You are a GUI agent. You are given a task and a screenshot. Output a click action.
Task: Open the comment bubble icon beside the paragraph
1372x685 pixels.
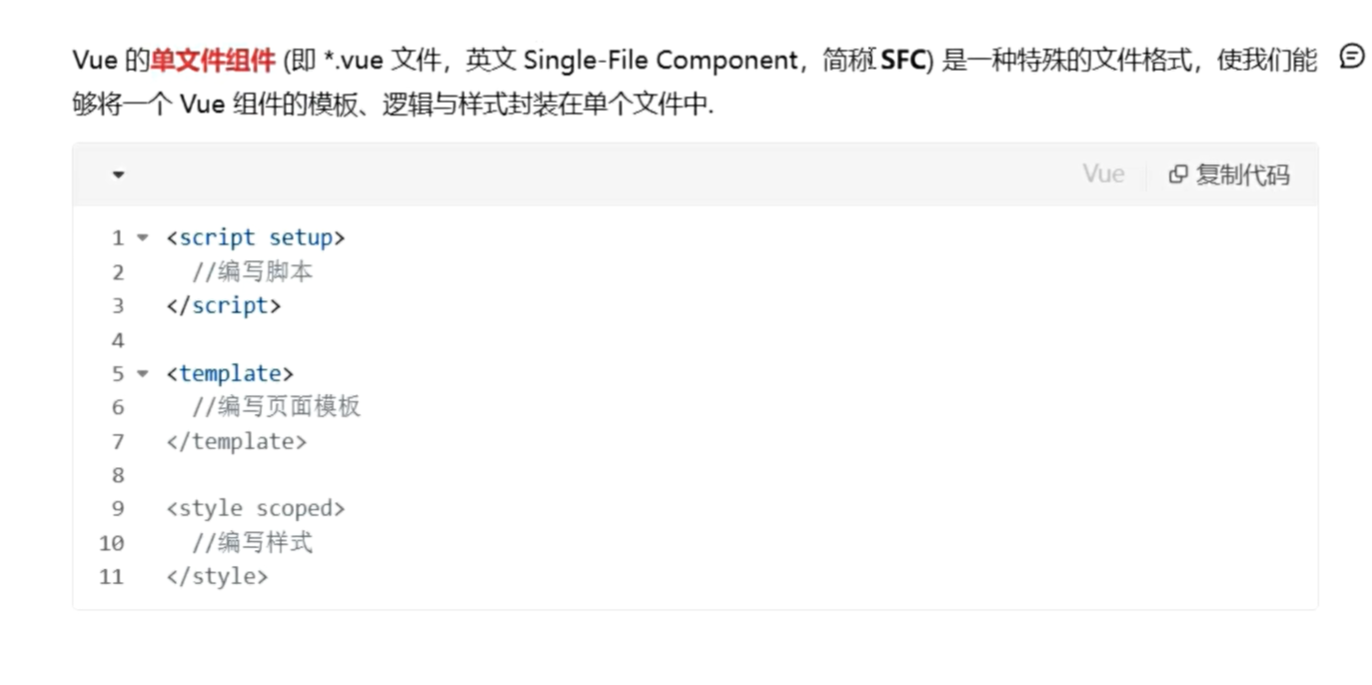(1351, 58)
